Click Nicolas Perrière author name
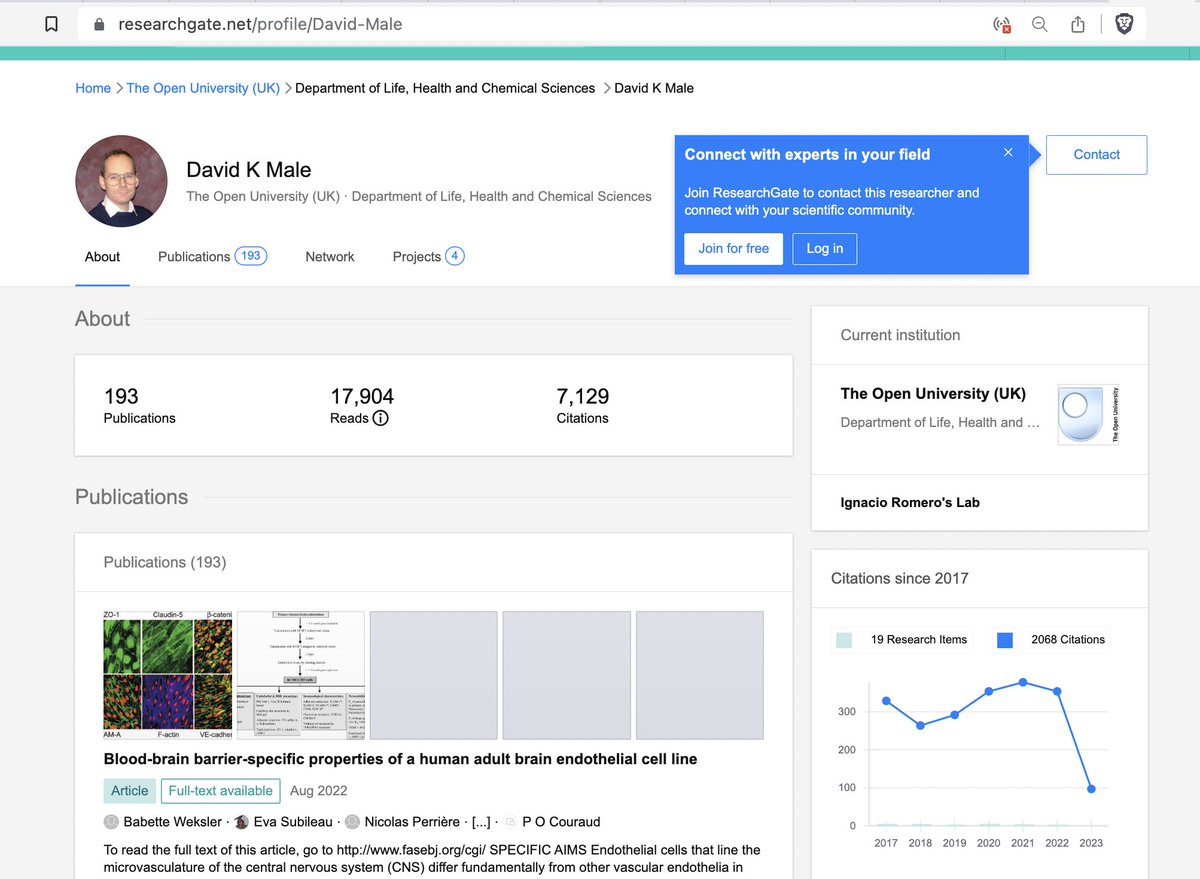This screenshot has width=1200, height=879. [412, 822]
